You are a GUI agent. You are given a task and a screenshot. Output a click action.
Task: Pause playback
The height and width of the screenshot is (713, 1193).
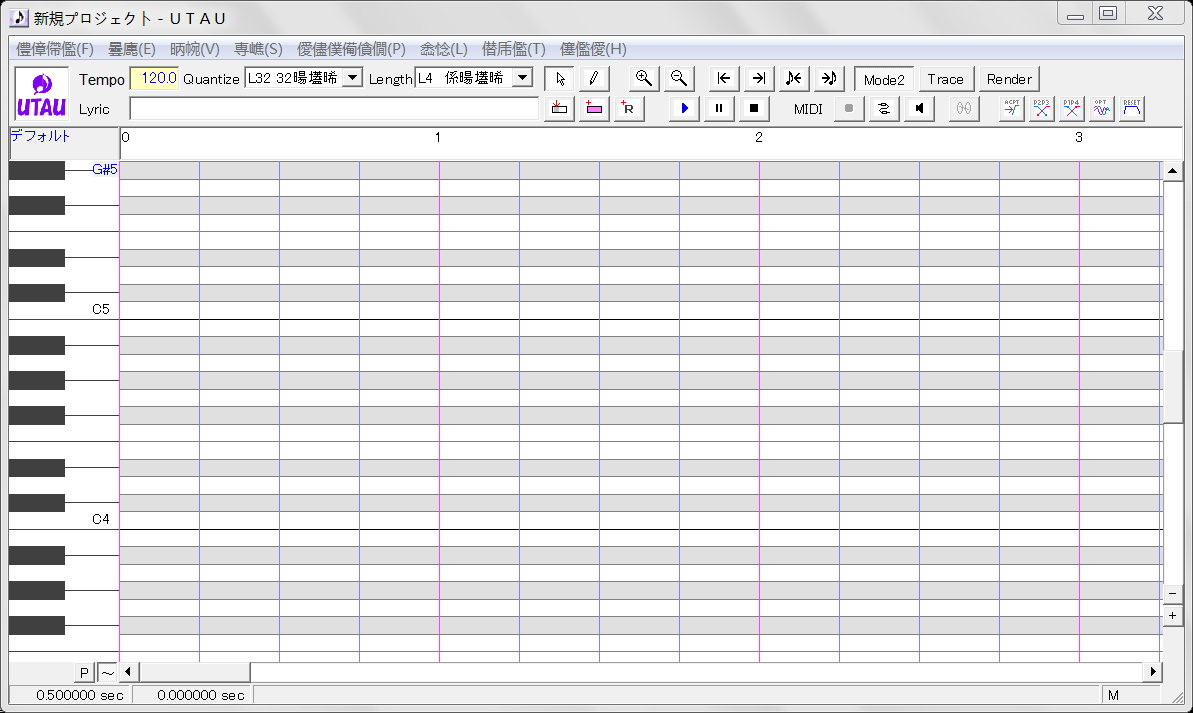(x=719, y=108)
